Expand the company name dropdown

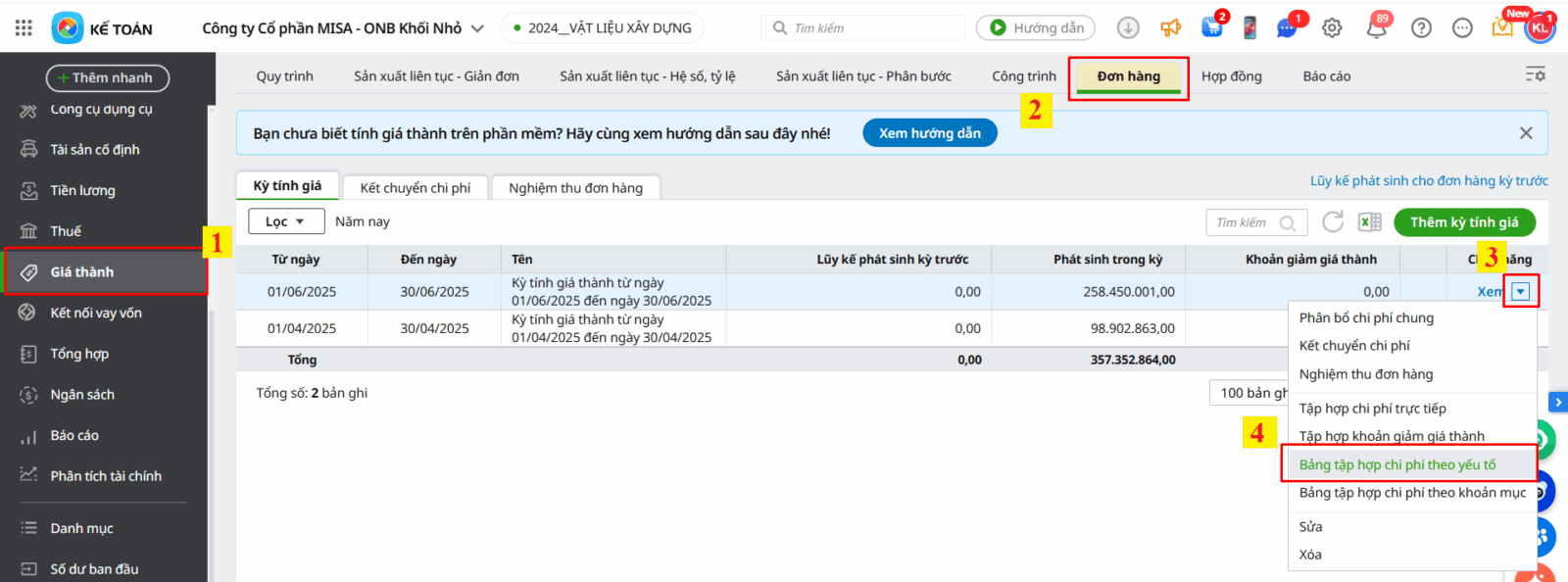[477, 28]
